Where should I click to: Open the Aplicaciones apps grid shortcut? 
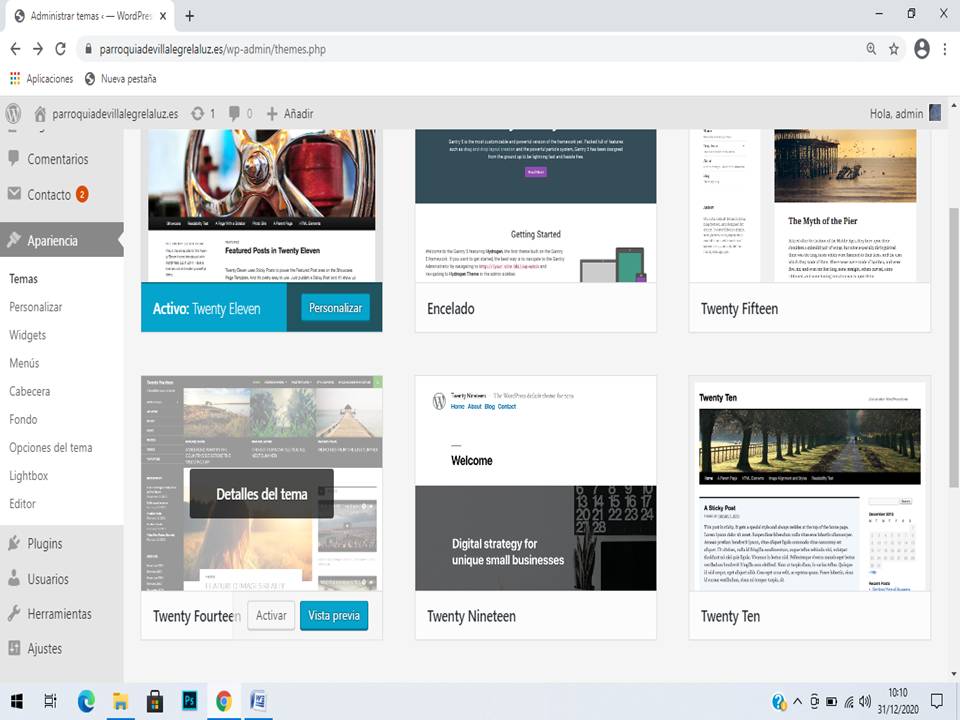(x=42, y=79)
